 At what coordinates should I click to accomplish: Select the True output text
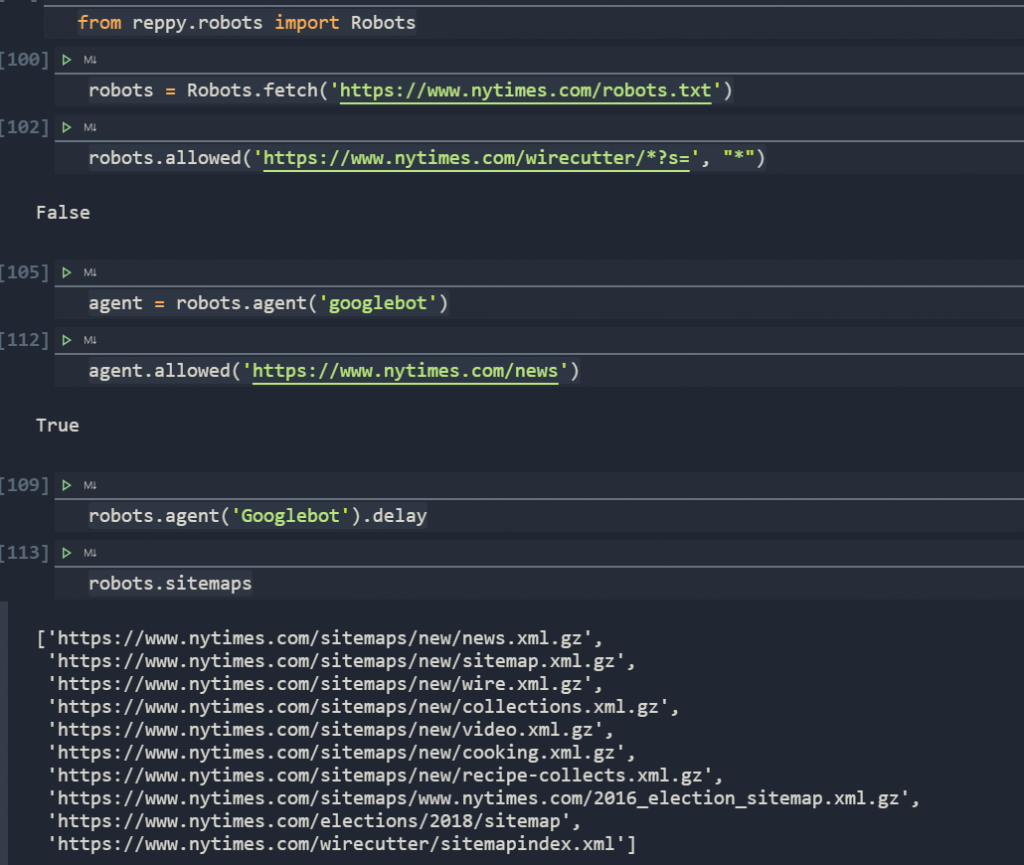click(x=57, y=426)
